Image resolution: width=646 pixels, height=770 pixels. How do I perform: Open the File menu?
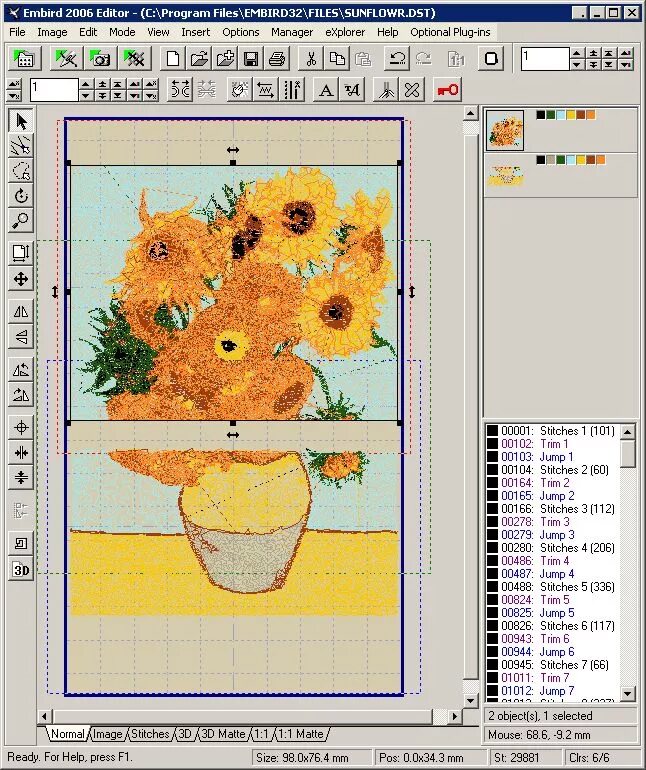(x=17, y=32)
